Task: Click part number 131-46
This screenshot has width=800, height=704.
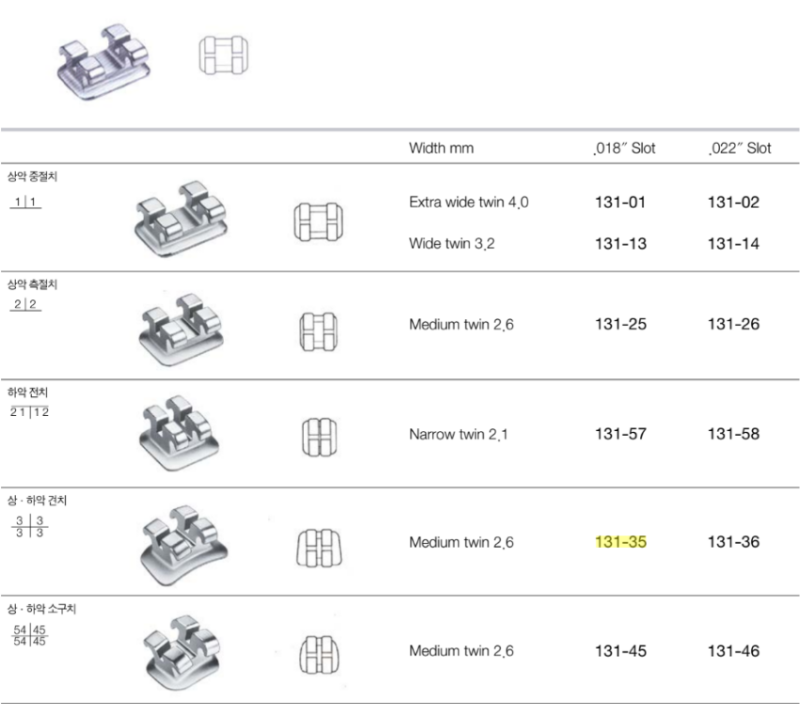Action: [x=734, y=651]
